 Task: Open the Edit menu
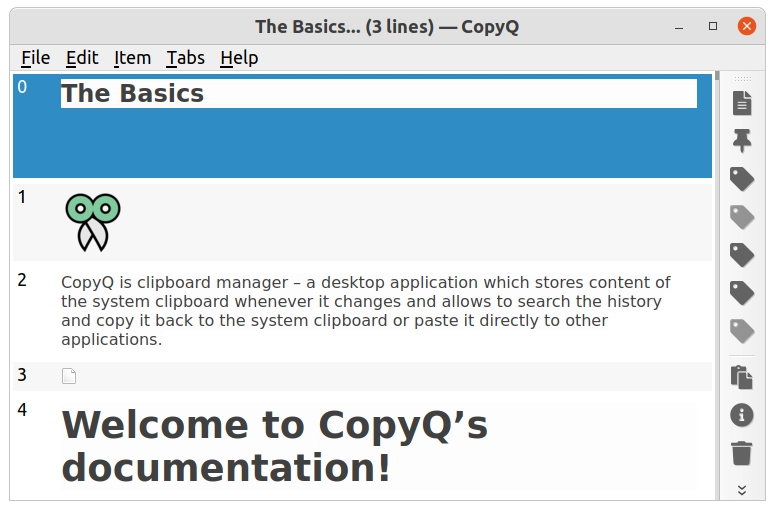[82, 58]
